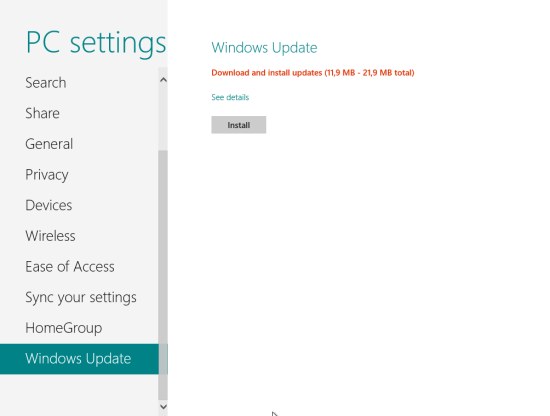Image resolution: width=550 pixels, height=416 pixels.
Task: Click the sidebar scroll up arrow
Action: [163, 80]
